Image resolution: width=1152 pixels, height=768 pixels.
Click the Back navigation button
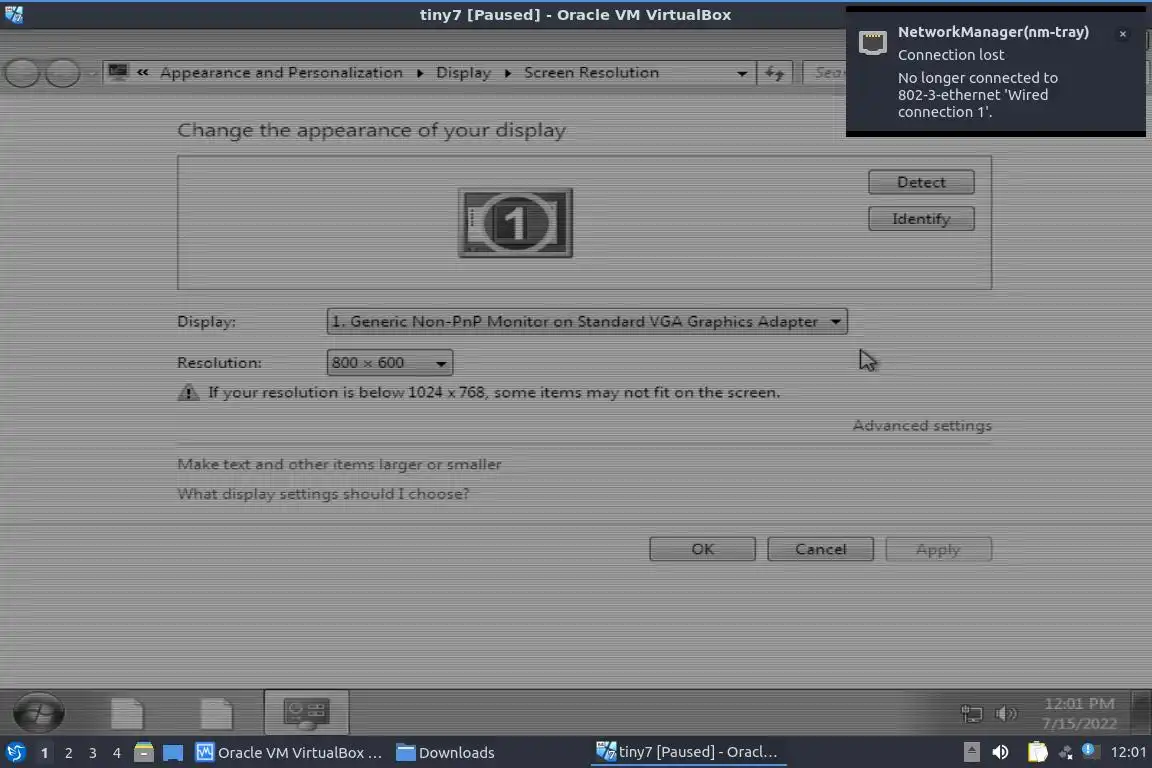(x=22, y=73)
